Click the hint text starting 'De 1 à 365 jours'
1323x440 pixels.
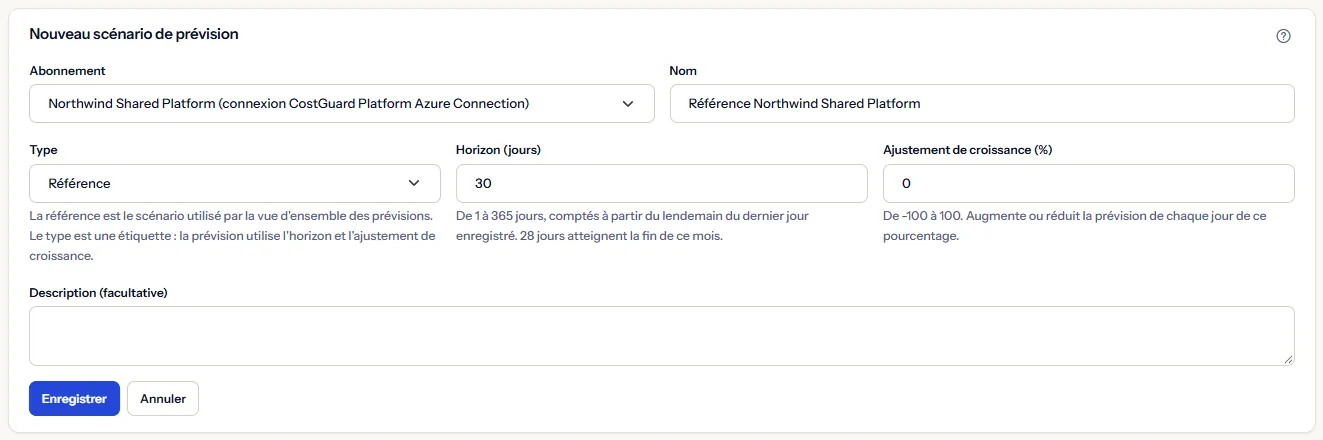pyautogui.click(x=632, y=226)
